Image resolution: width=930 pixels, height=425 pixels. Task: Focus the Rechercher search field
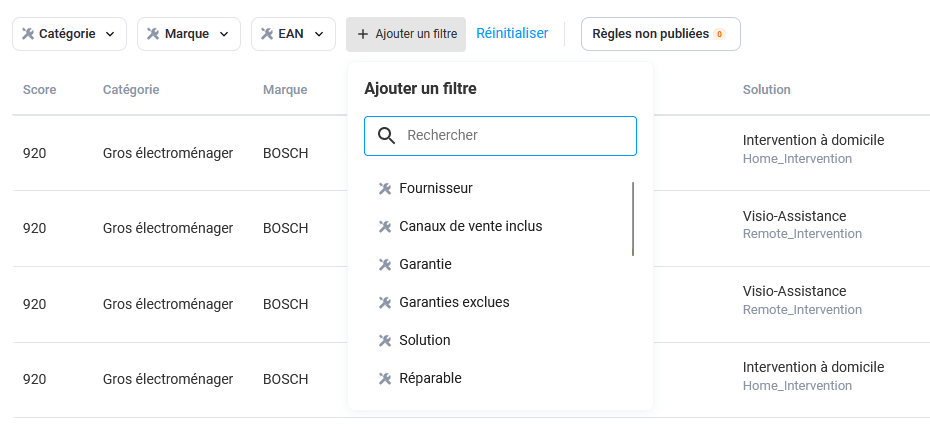[515, 136]
